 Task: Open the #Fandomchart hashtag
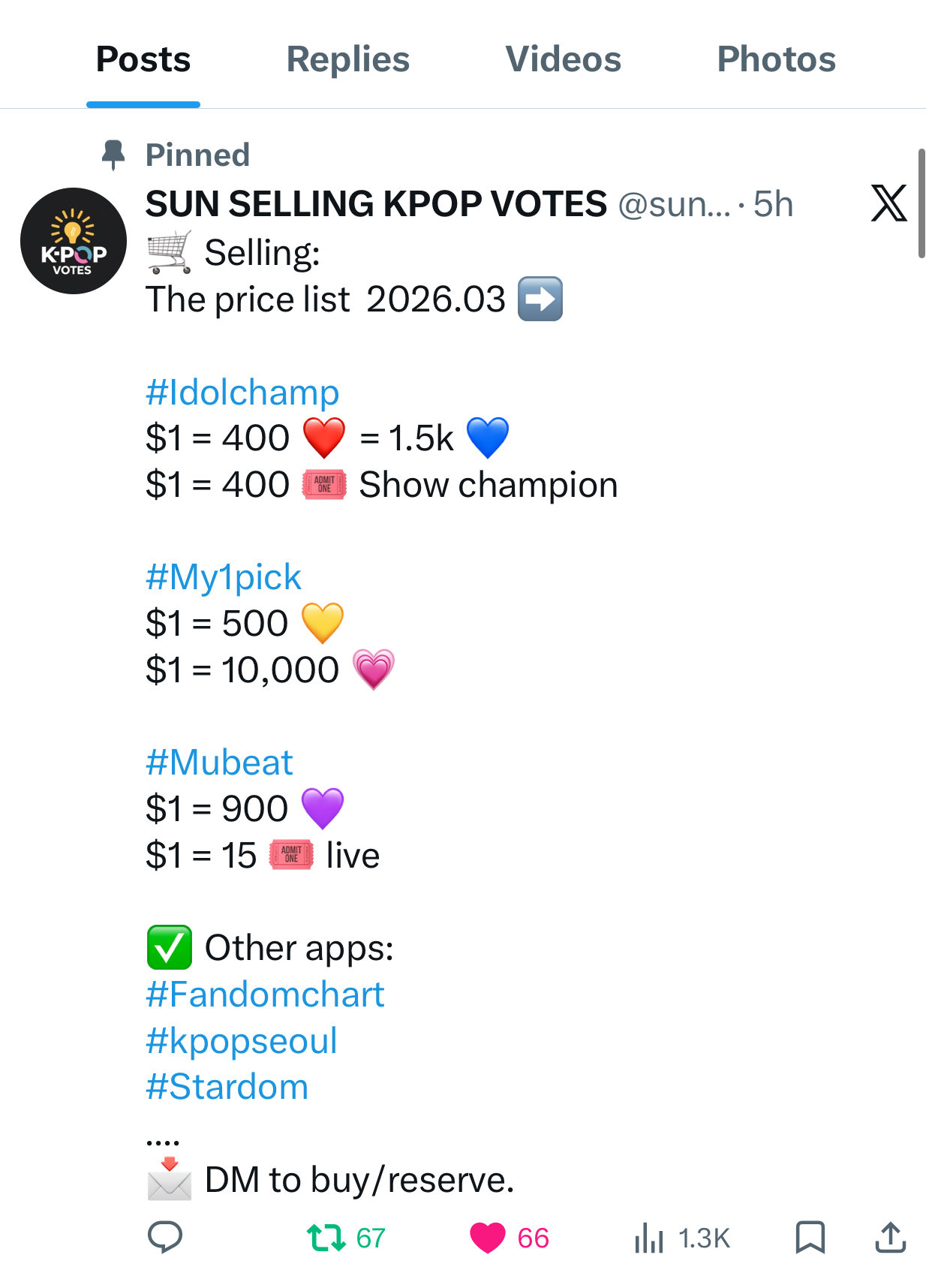click(265, 994)
